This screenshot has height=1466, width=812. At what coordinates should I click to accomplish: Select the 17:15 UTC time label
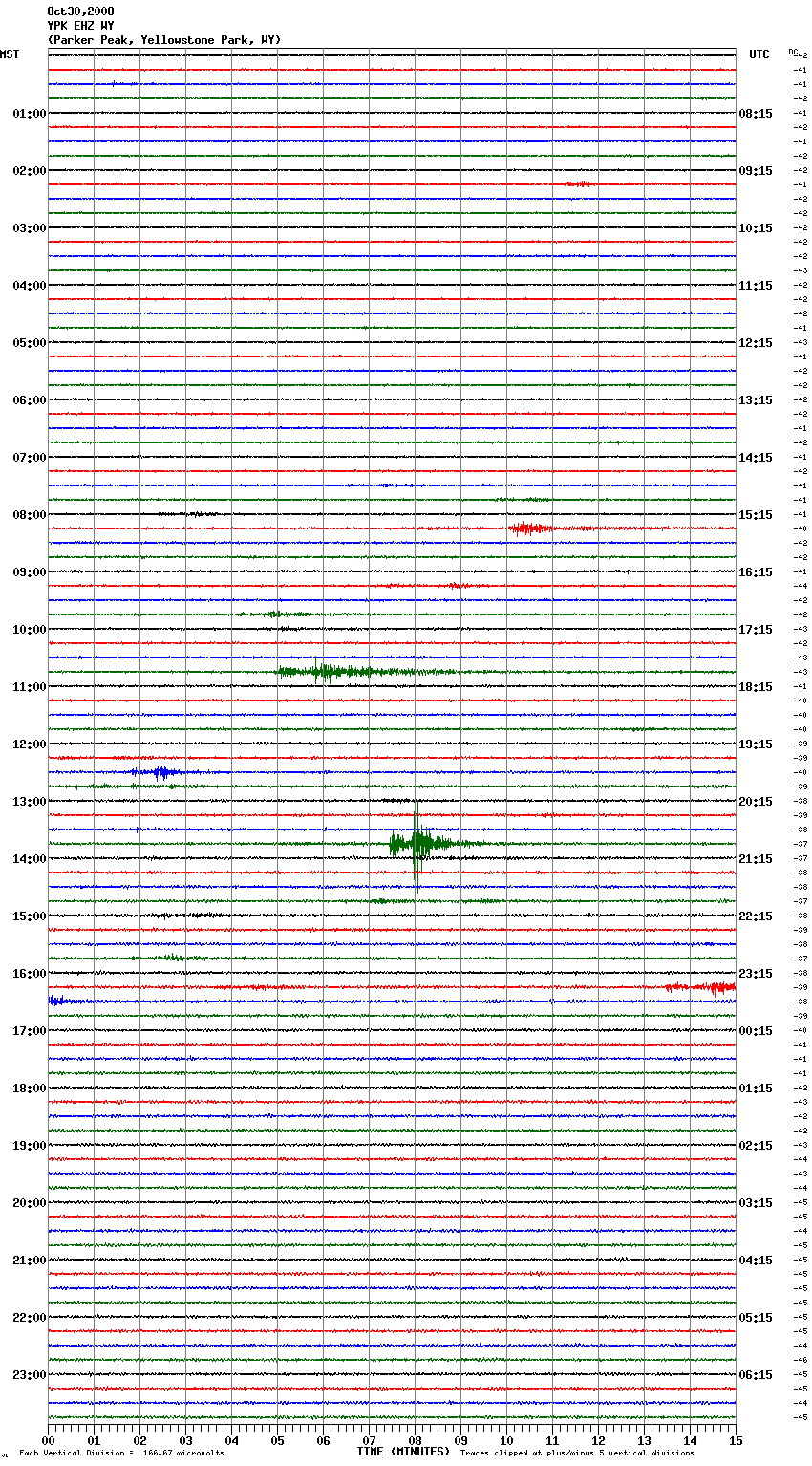(756, 630)
